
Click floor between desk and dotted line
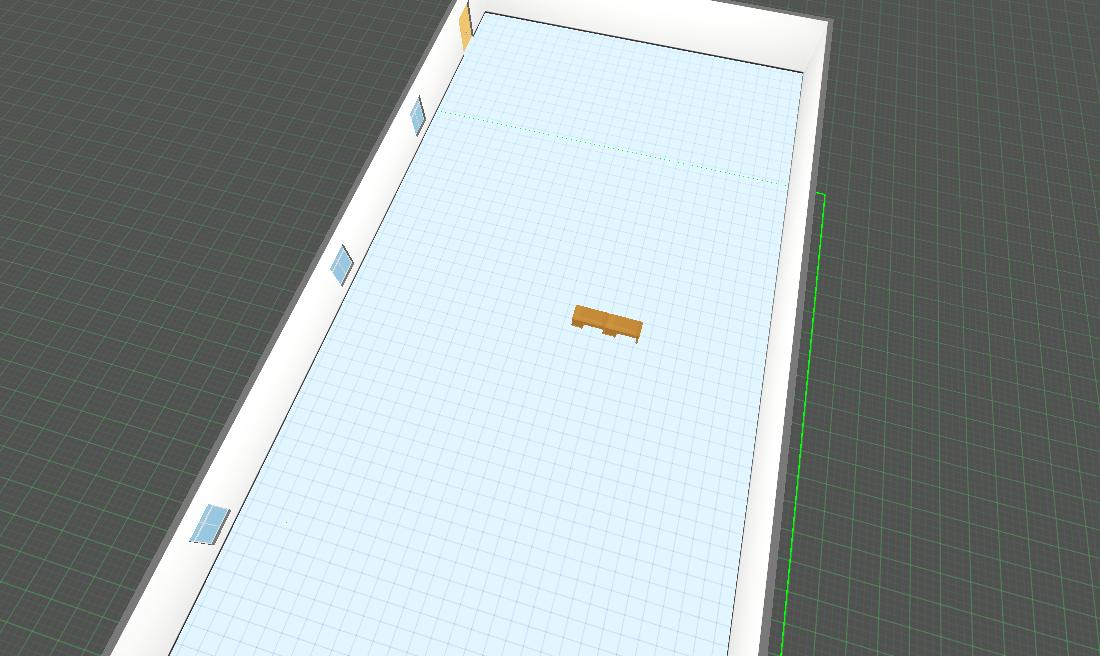[x=600, y=230]
